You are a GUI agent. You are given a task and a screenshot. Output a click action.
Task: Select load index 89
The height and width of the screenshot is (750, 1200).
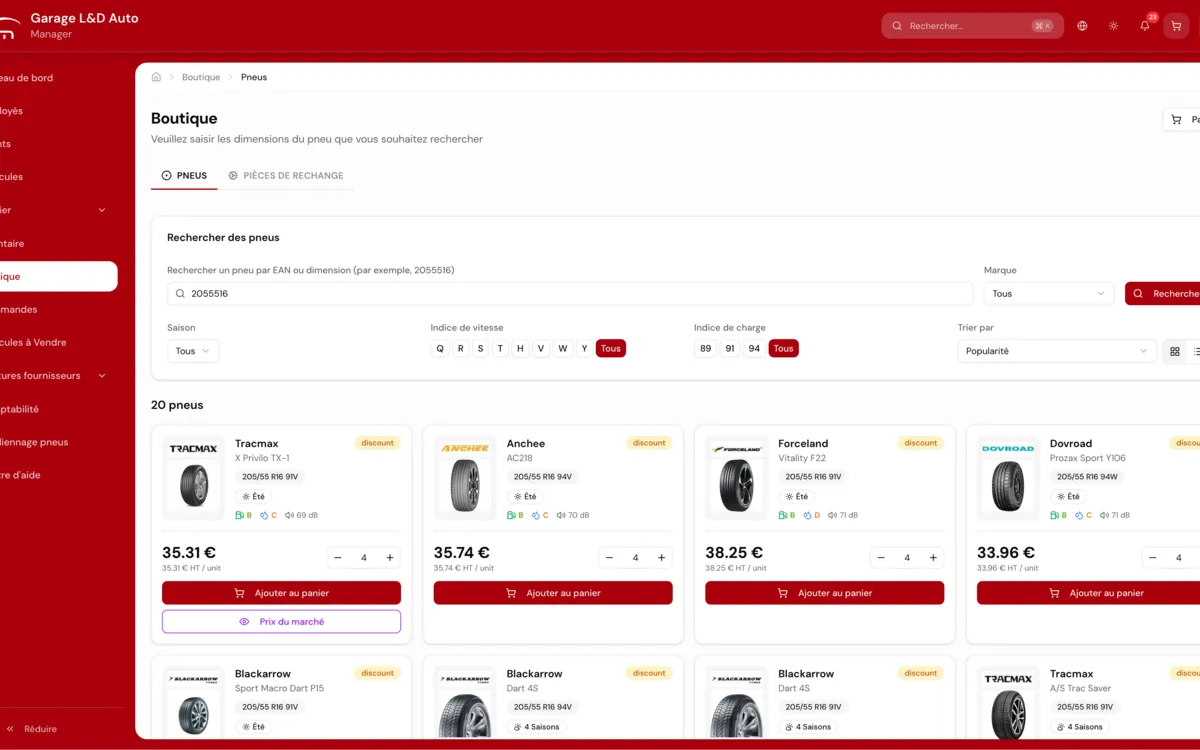point(706,349)
